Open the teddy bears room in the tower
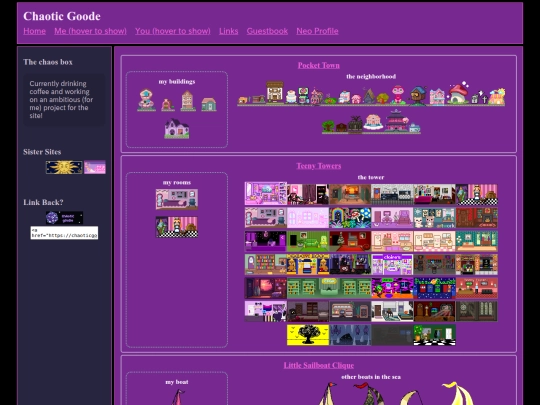Image resolution: width=540 pixels, height=405 pixels. click(434, 217)
